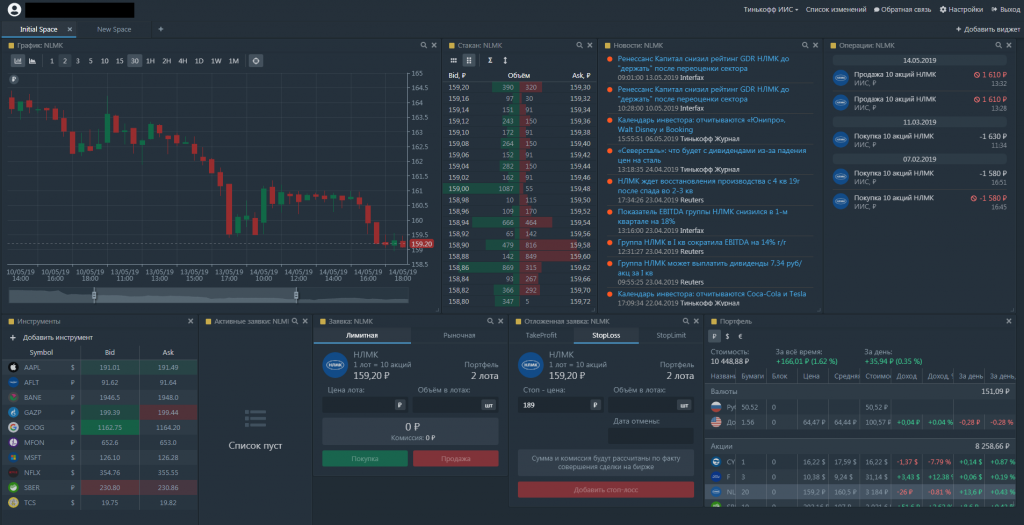Screen dimensions: 1024x525
Task: Click the green Покупка button
Action: point(364,458)
